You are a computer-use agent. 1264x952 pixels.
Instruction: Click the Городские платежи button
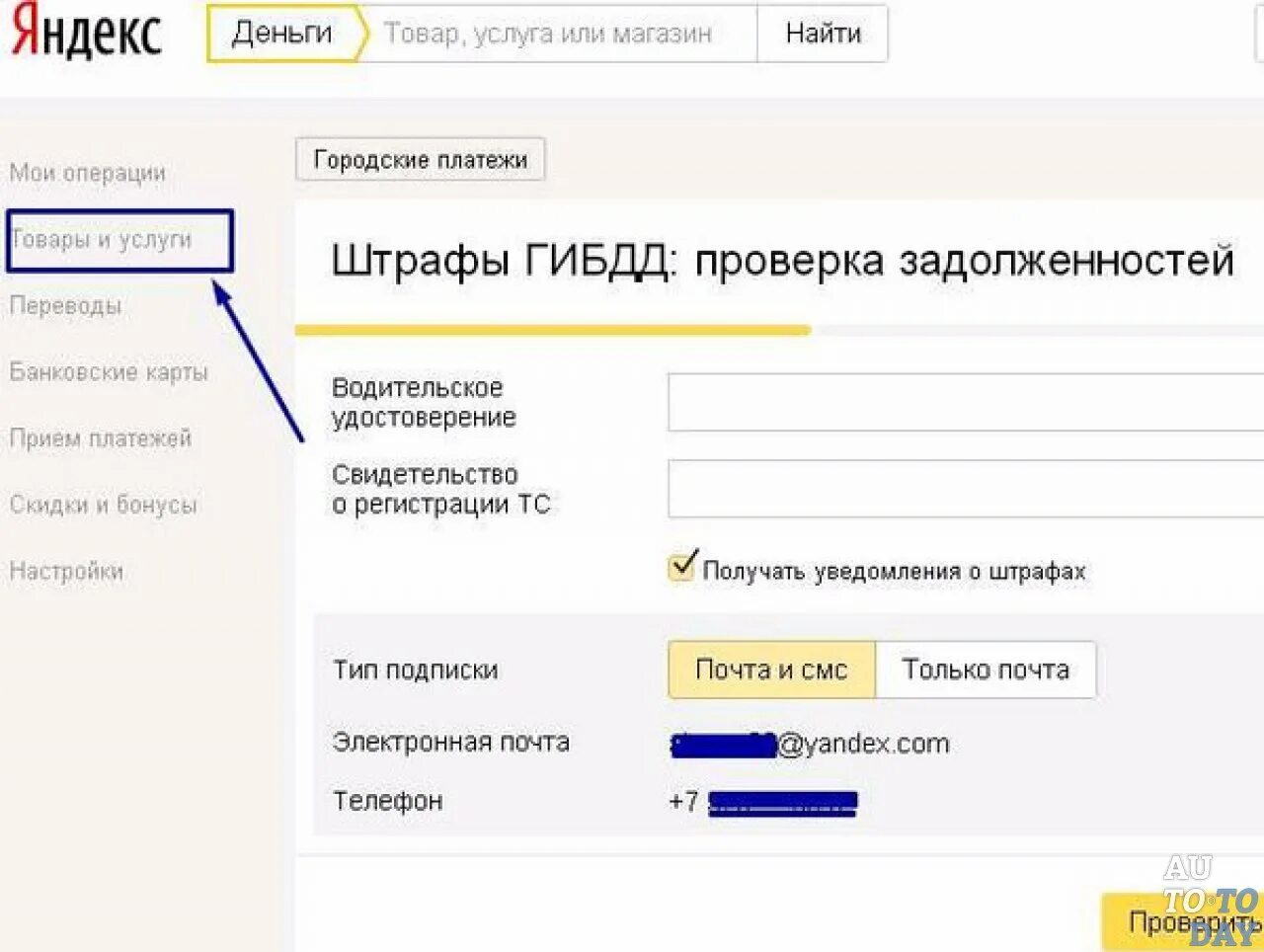(420, 159)
